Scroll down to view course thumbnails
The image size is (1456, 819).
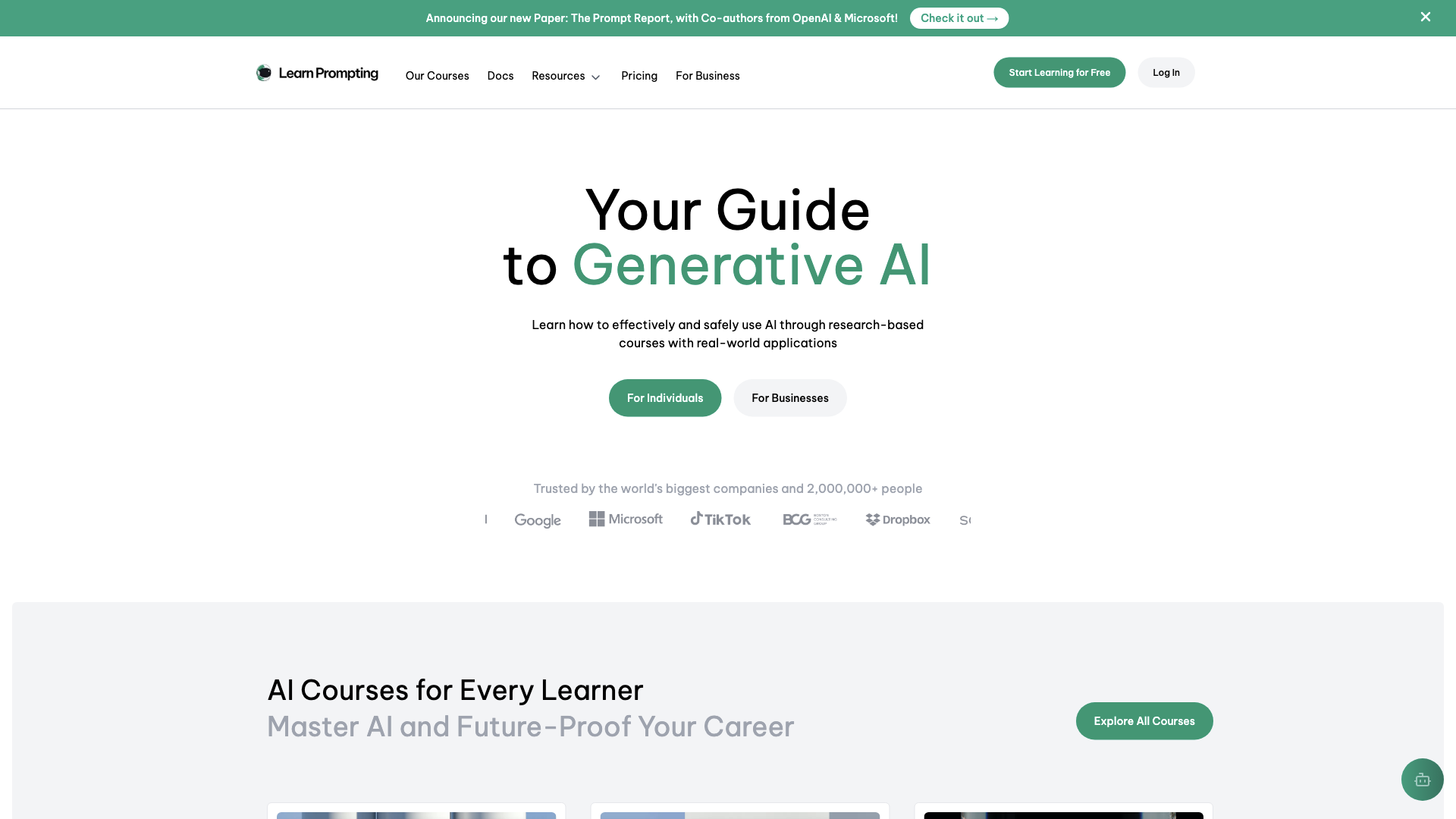tap(728, 815)
